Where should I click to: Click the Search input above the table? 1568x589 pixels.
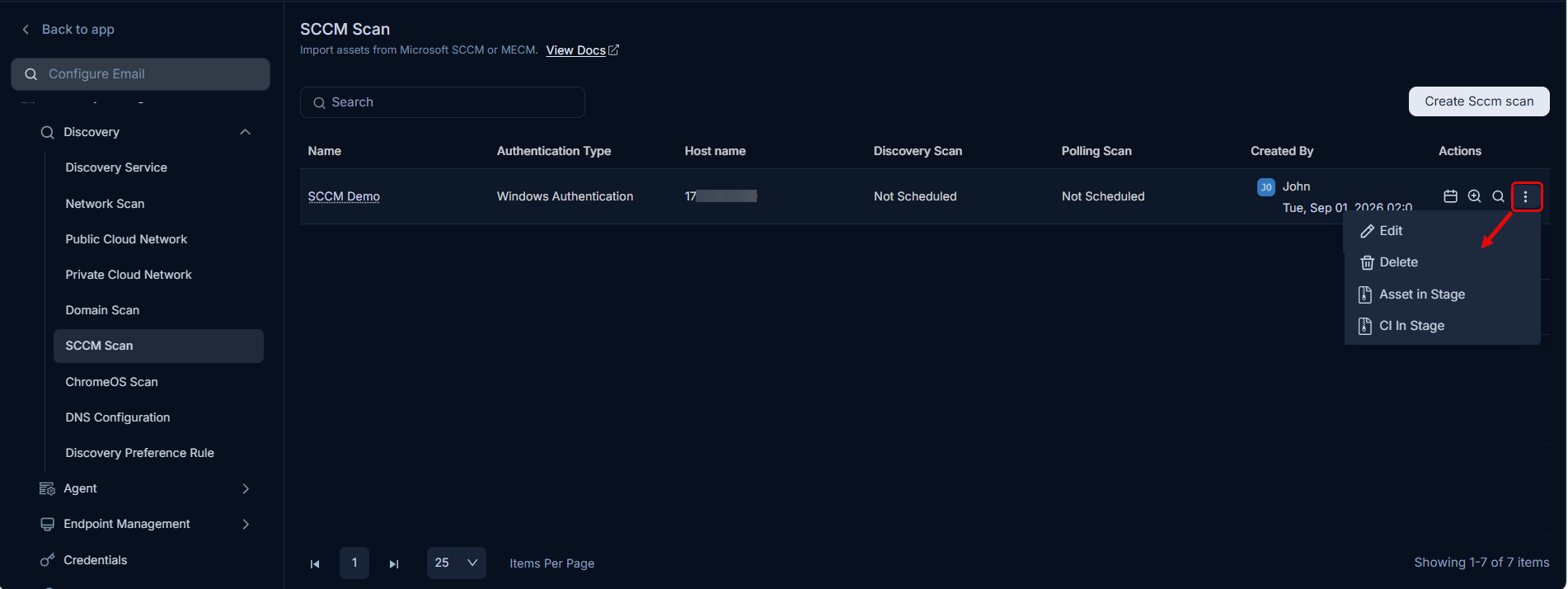pyautogui.click(x=443, y=102)
